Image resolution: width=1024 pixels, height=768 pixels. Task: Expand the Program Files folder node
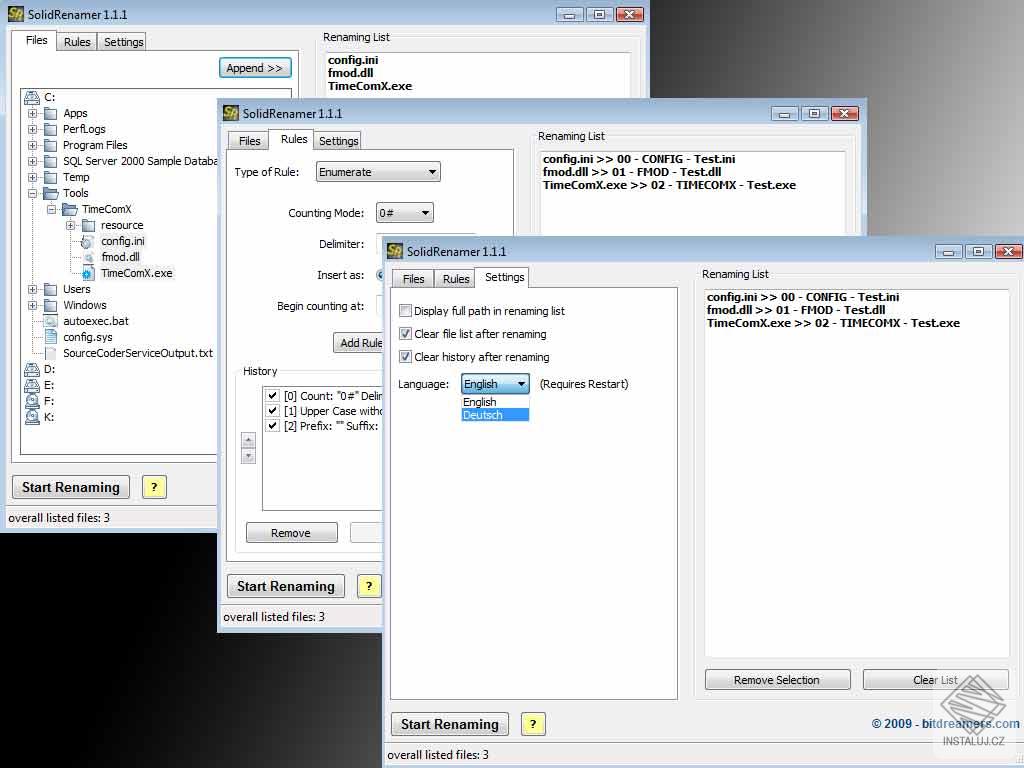[33, 145]
